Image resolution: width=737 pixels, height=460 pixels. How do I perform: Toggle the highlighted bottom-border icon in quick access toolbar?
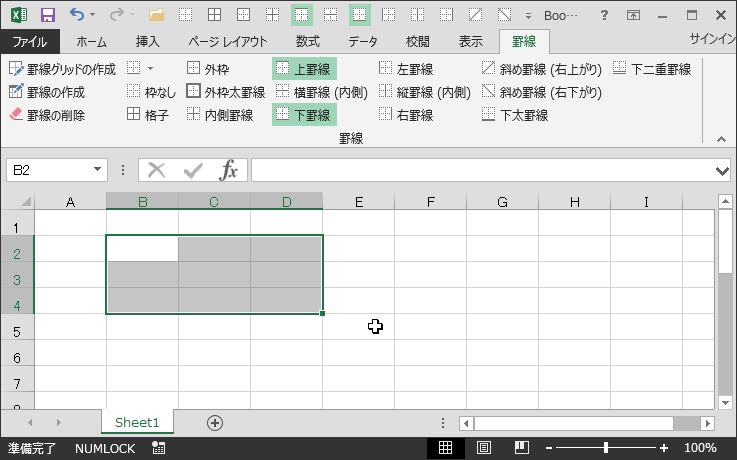[360, 15]
